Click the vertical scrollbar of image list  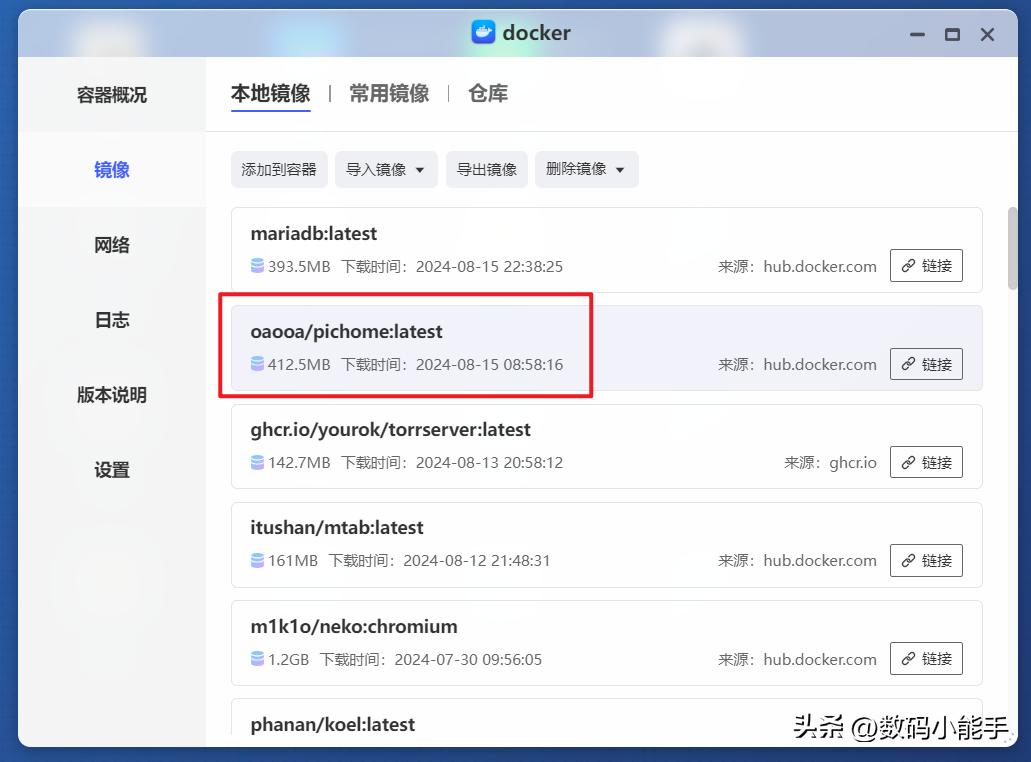[1013, 248]
